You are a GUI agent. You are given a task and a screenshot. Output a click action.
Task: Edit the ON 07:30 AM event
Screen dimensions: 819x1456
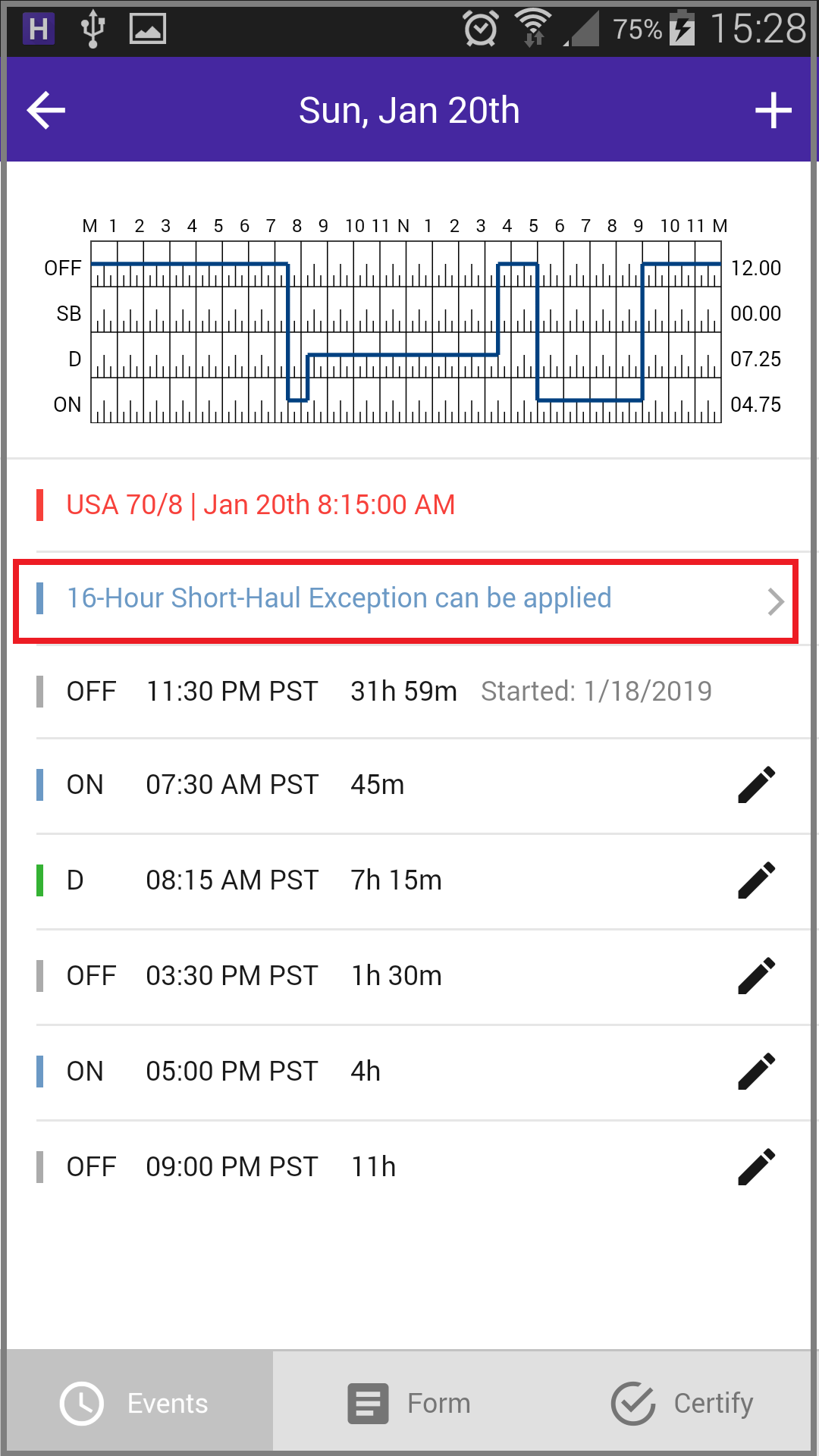(757, 785)
